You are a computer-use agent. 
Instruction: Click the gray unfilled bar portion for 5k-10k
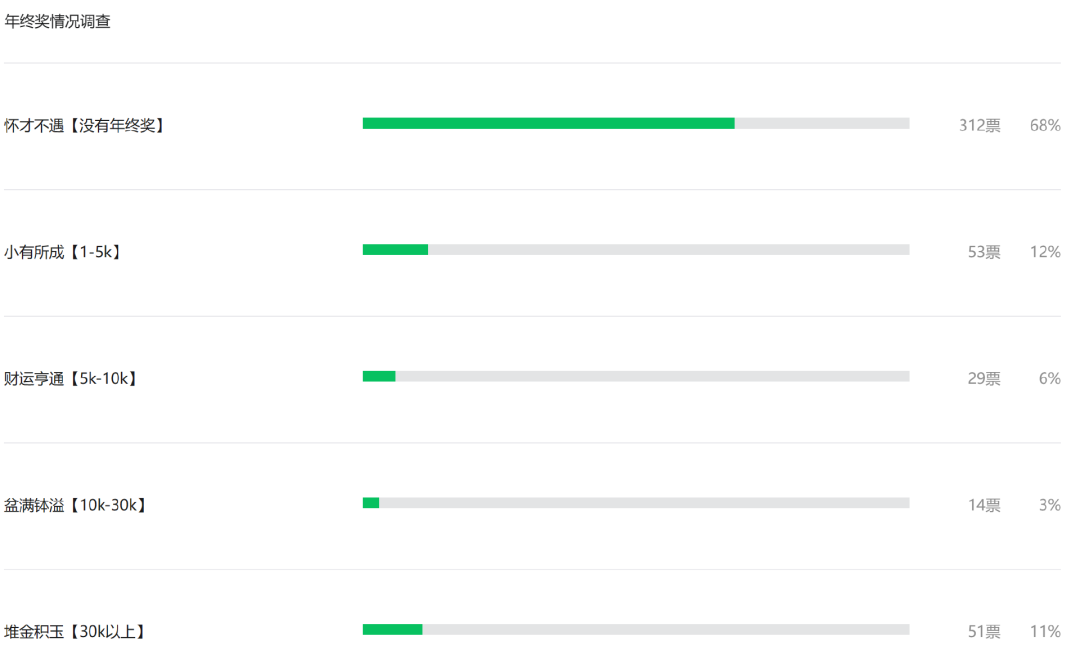(652, 376)
